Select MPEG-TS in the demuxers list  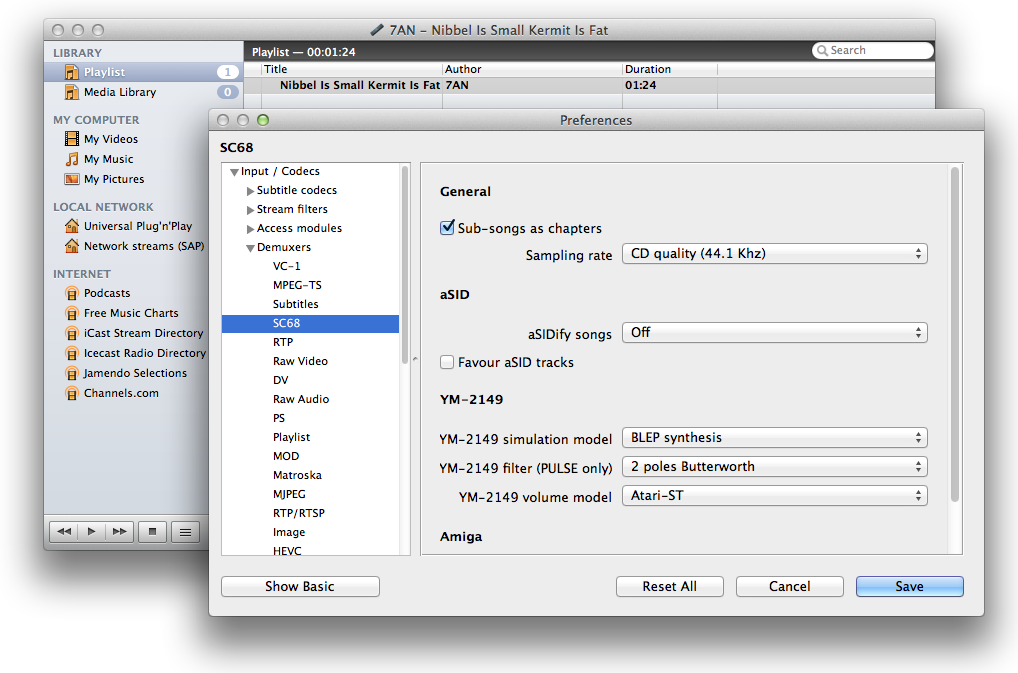pos(297,285)
